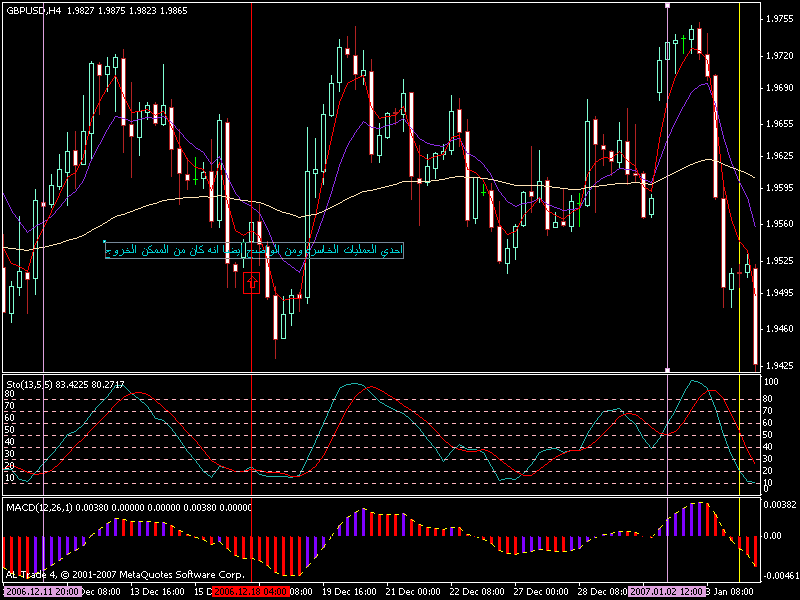Click the 27 Dec 00:00 time label

tap(539, 592)
